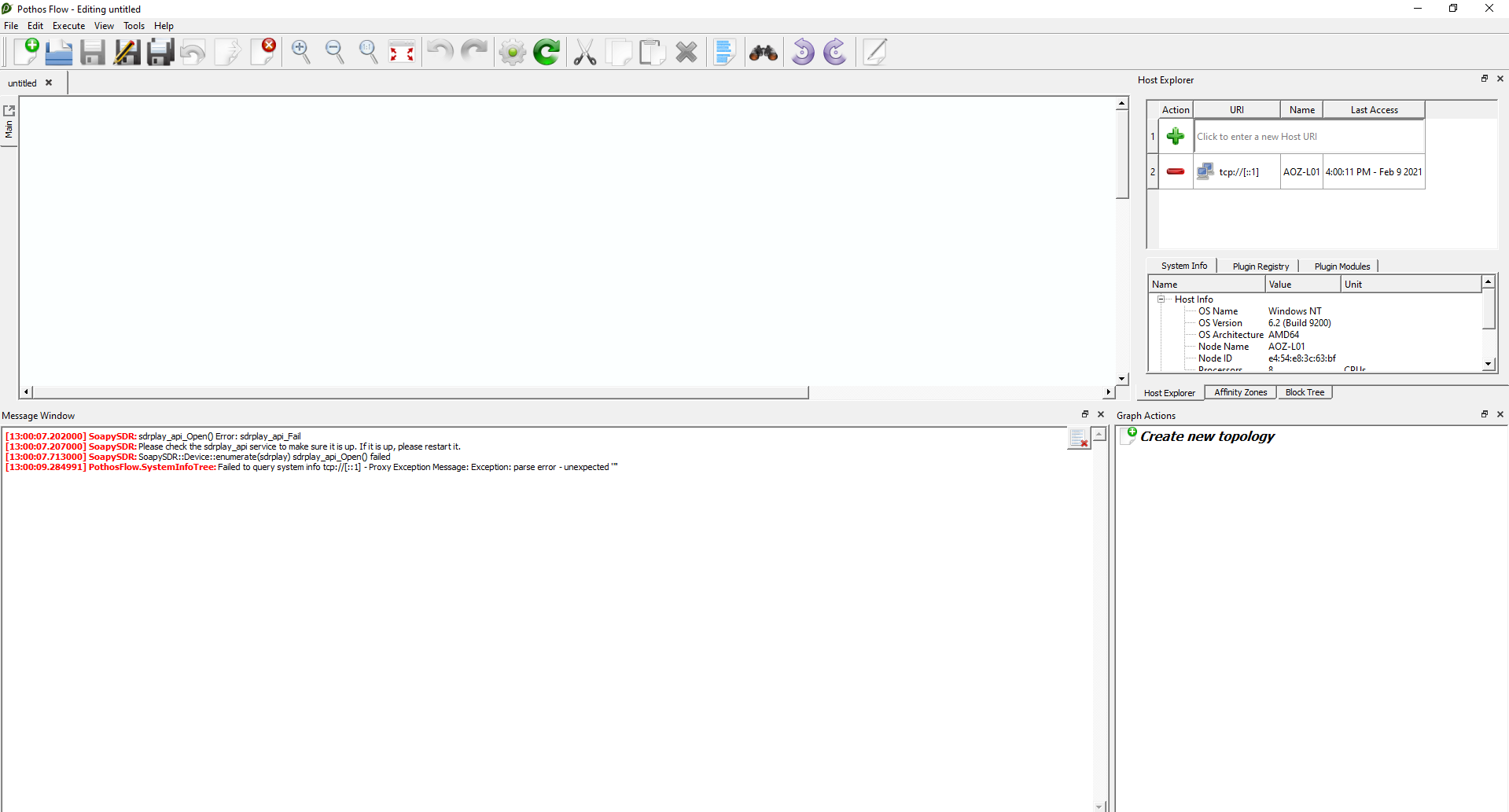
Task: Switch to the Block Tree tab
Action: point(1305,392)
